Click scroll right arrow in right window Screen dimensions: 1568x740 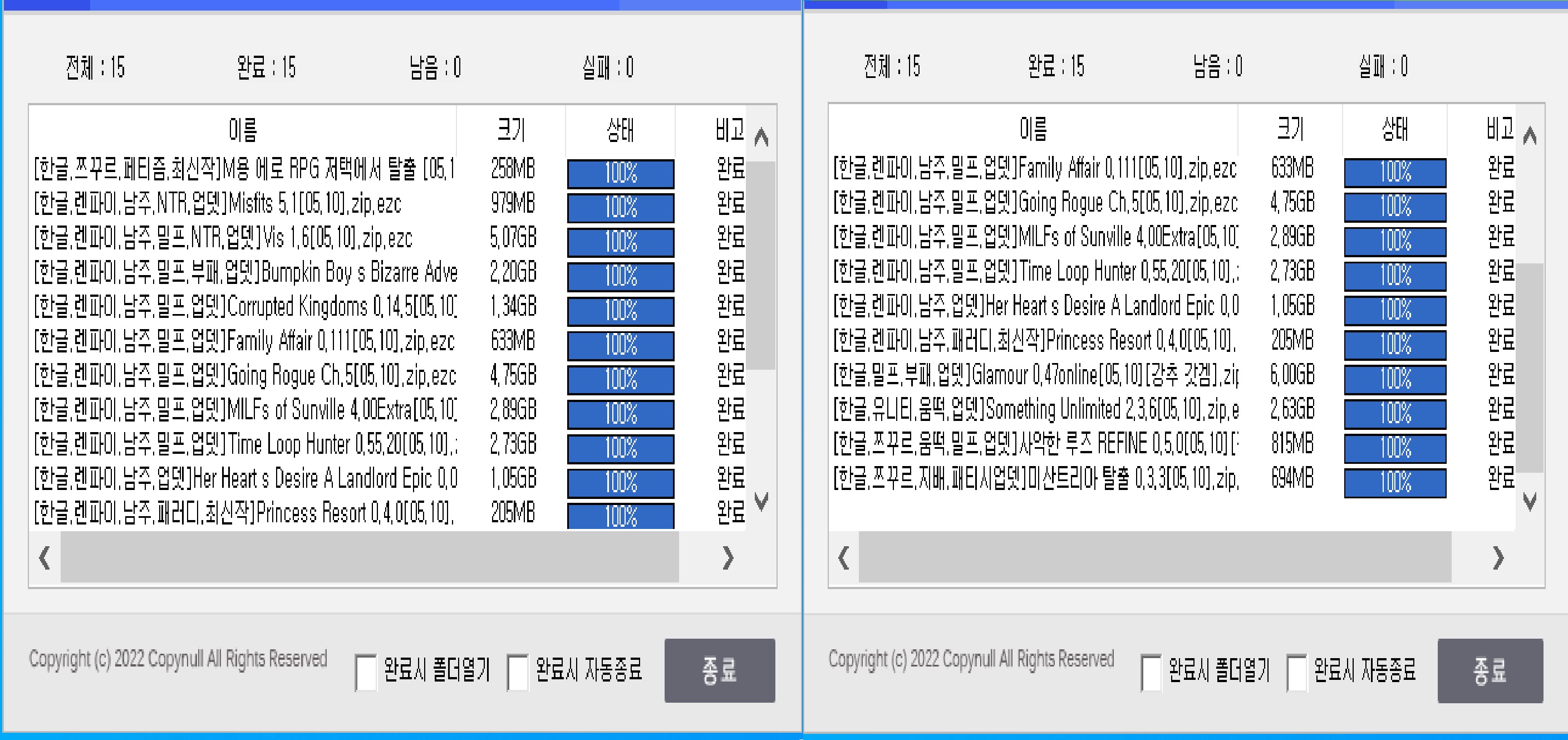[x=1498, y=557]
